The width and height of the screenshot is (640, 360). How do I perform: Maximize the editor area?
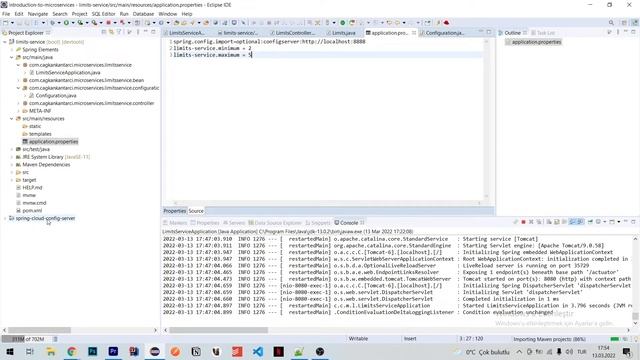pyautogui.click(x=489, y=32)
